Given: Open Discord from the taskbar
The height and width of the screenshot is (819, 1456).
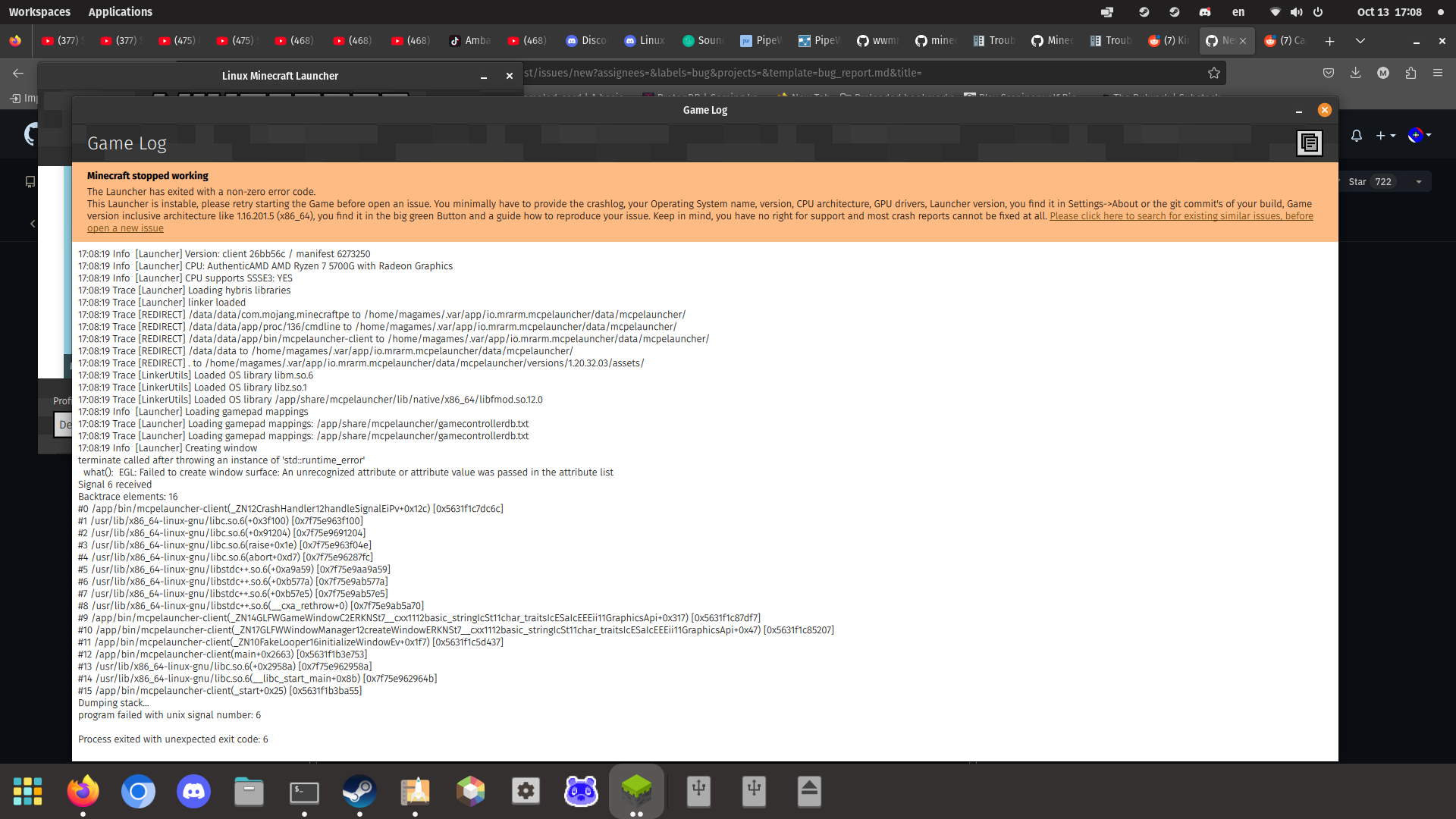Looking at the screenshot, I should pyautogui.click(x=193, y=791).
